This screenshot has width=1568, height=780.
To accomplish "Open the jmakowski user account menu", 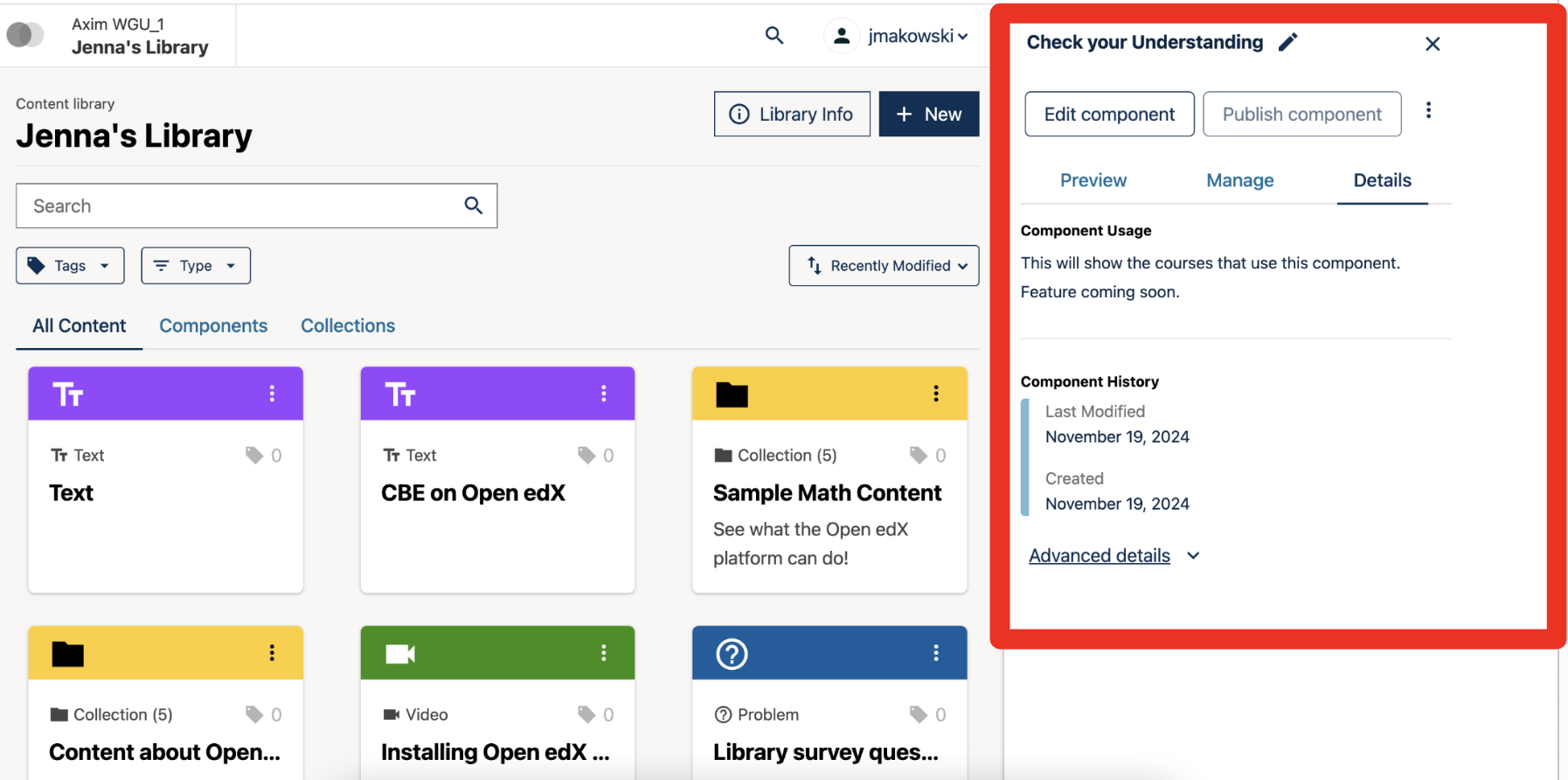I will coord(898,36).
